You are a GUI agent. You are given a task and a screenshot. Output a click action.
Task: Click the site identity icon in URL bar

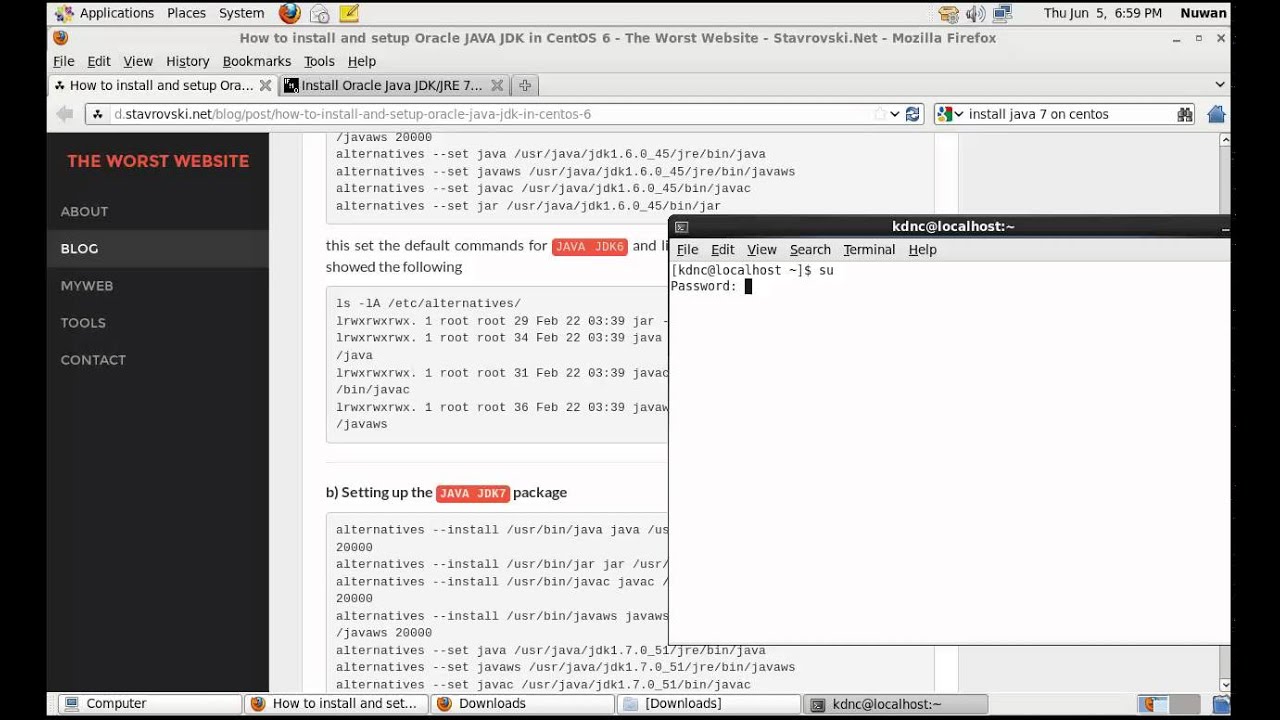coord(98,114)
